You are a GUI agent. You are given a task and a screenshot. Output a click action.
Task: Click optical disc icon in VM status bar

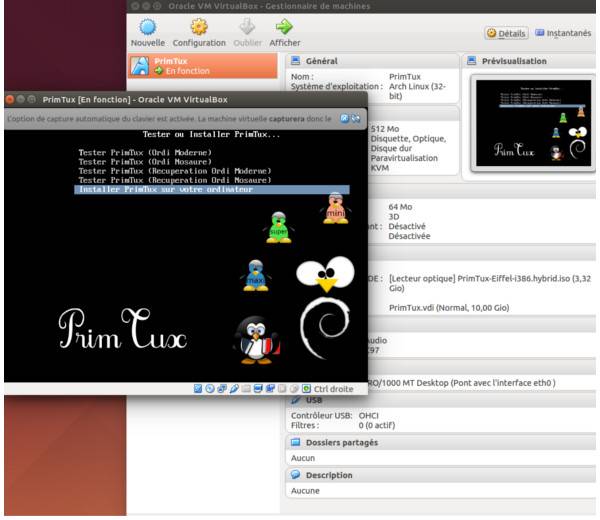(x=210, y=389)
